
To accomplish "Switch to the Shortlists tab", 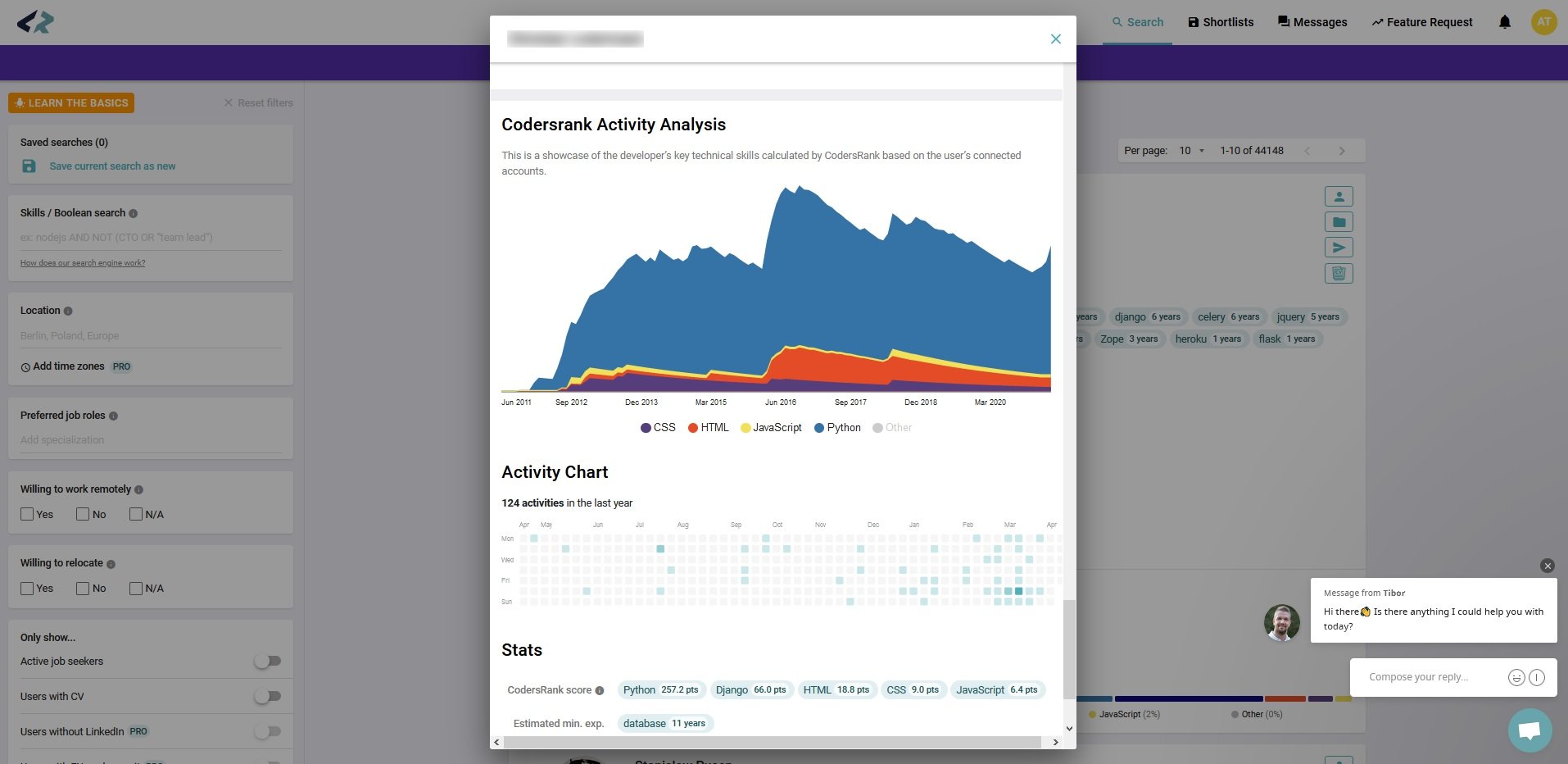I will tap(1221, 22).
